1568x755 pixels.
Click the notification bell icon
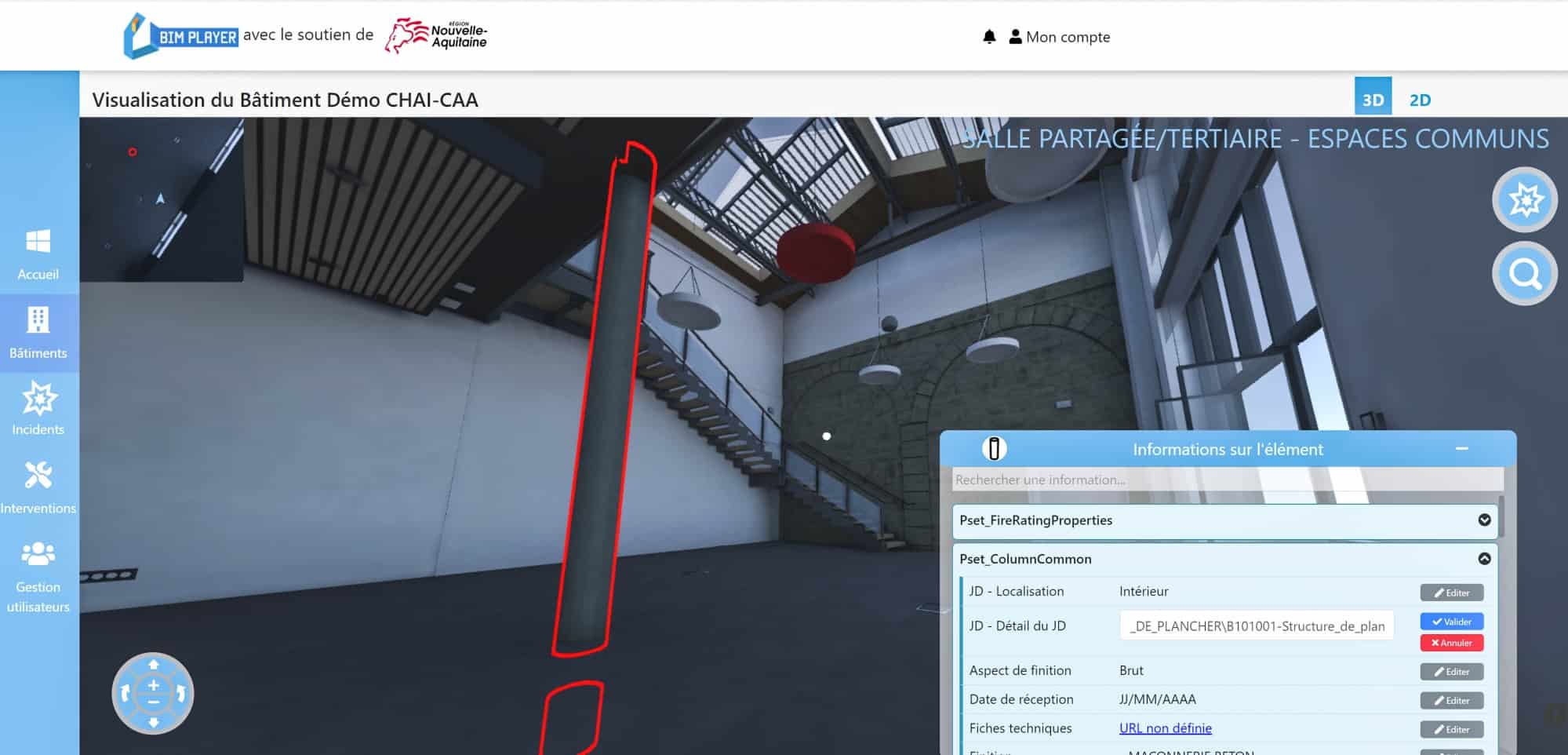[989, 37]
